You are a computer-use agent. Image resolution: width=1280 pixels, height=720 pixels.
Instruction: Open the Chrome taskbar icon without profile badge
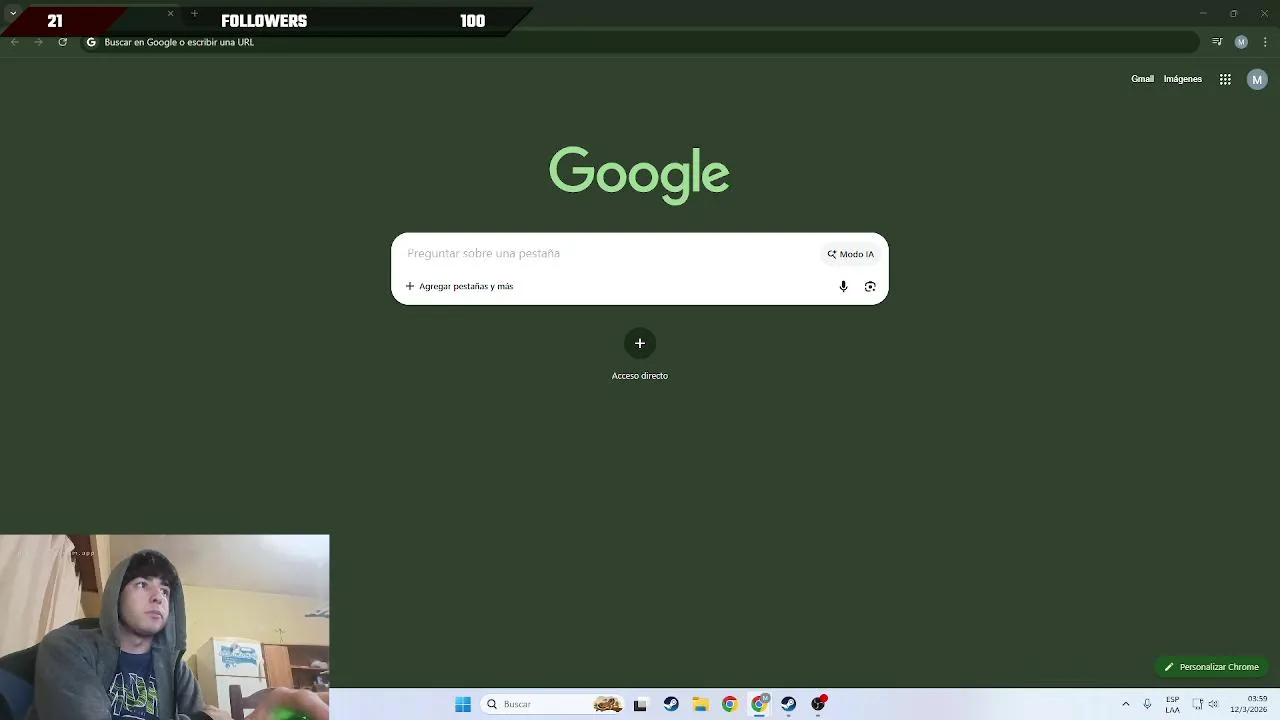[729, 704]
